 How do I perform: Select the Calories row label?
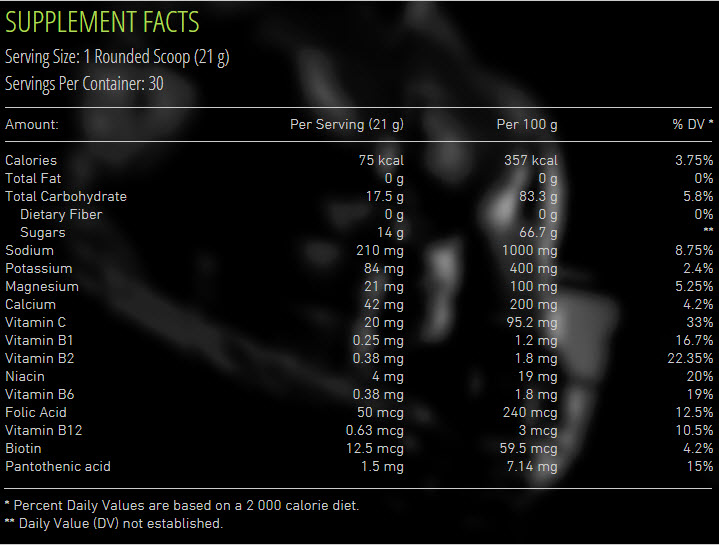click(x=31, y=160)
